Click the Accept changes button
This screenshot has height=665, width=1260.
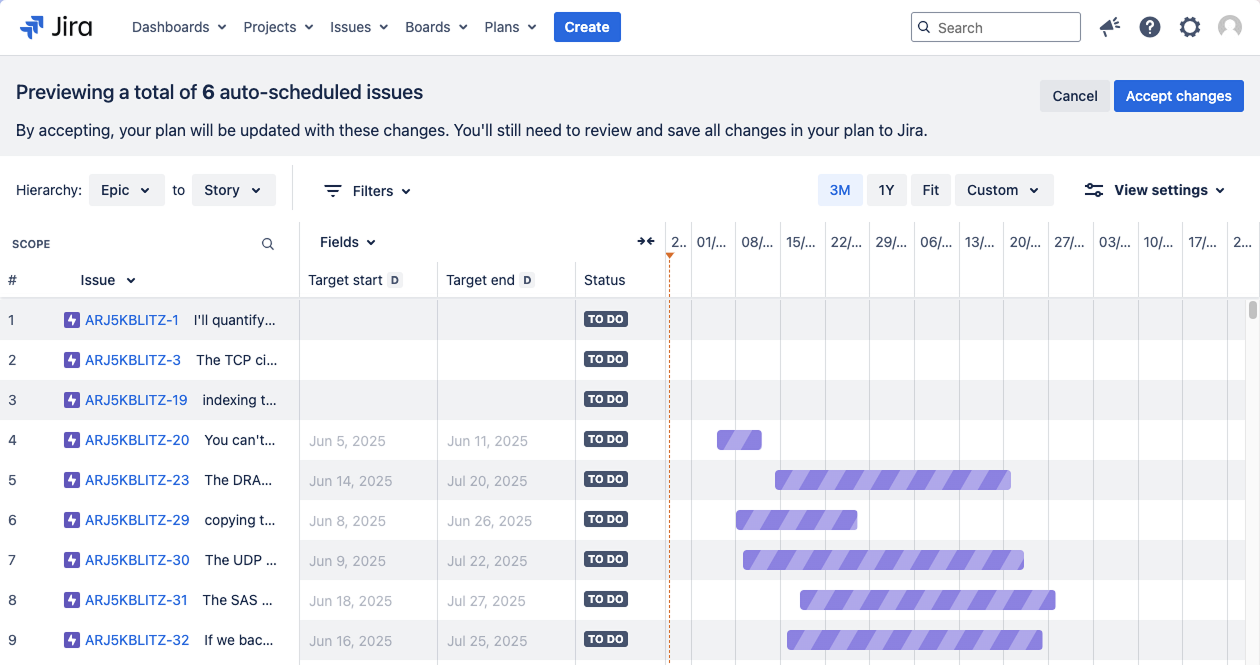(1178, 96)
